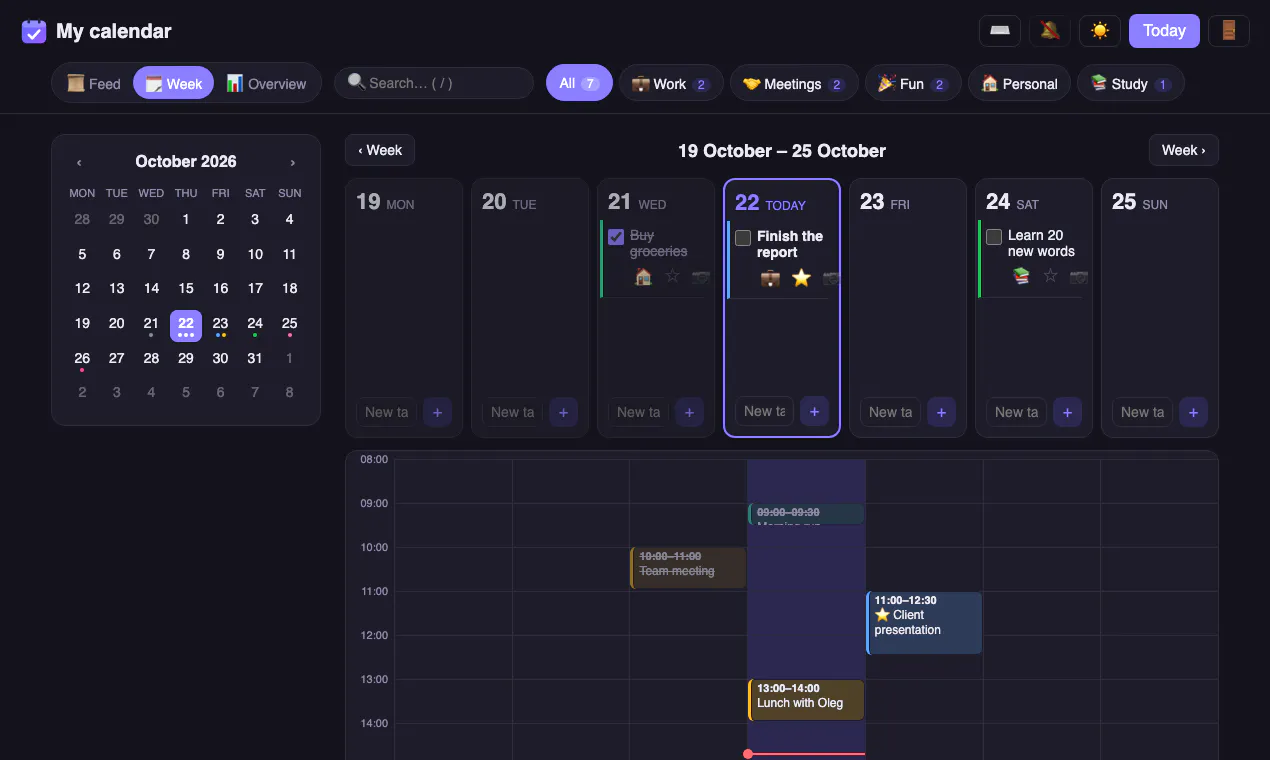Click the 25 SUN day header
The image size is (1270, 760).
click(x=1140, y=202)
